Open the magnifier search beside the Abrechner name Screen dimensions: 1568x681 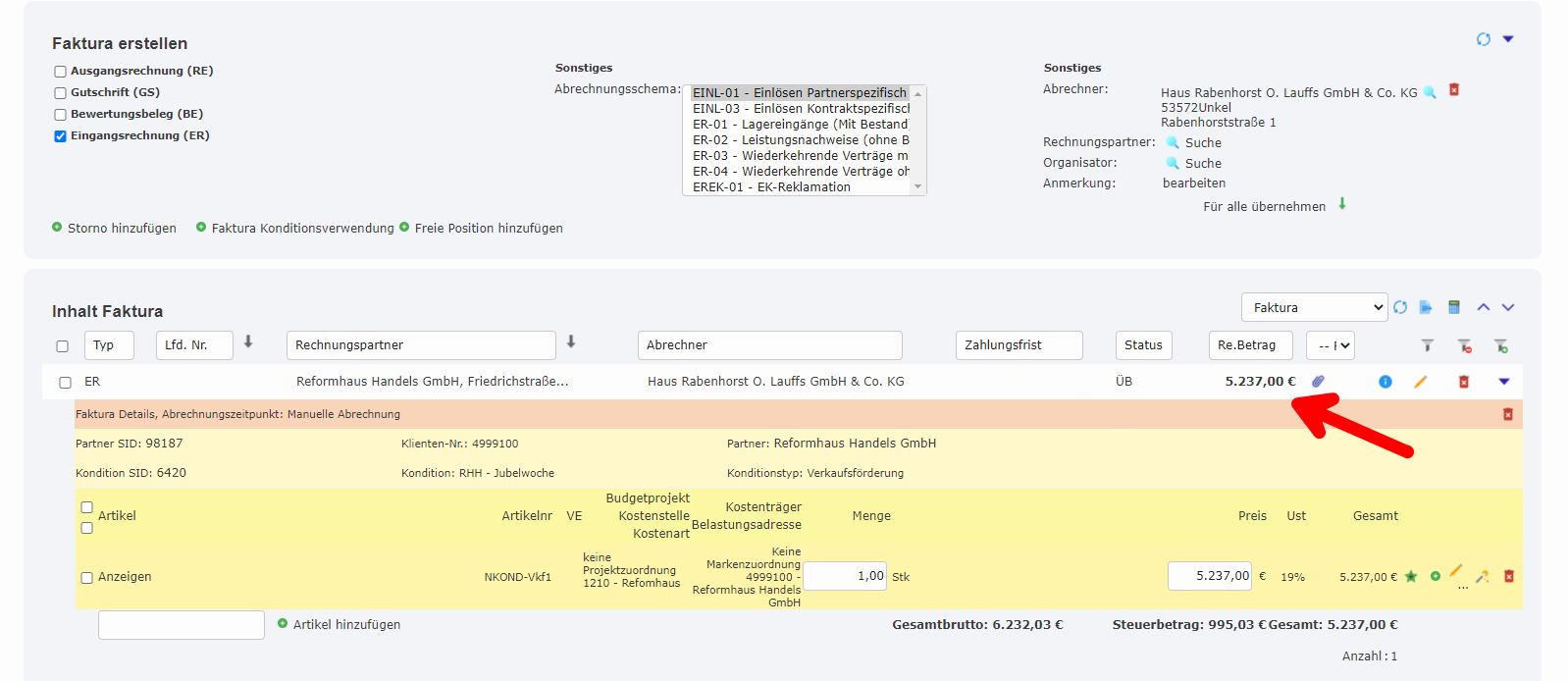(x=1430, y=92)
